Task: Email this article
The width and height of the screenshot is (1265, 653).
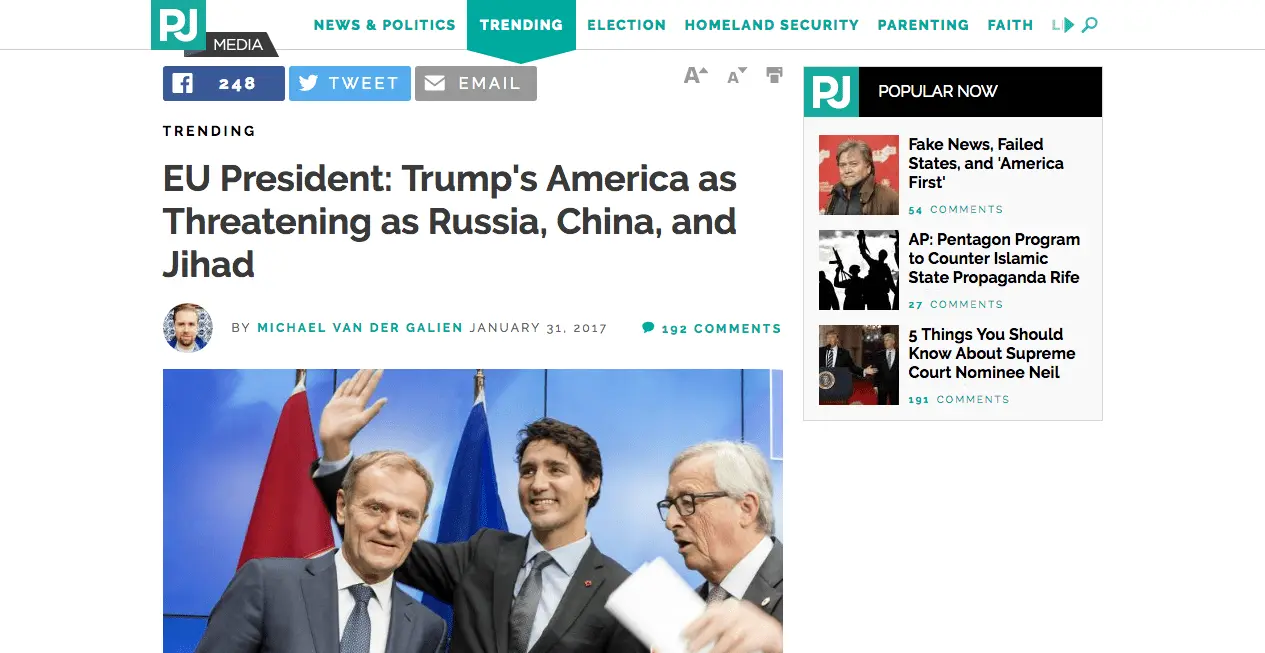Action: pos(476,84)
